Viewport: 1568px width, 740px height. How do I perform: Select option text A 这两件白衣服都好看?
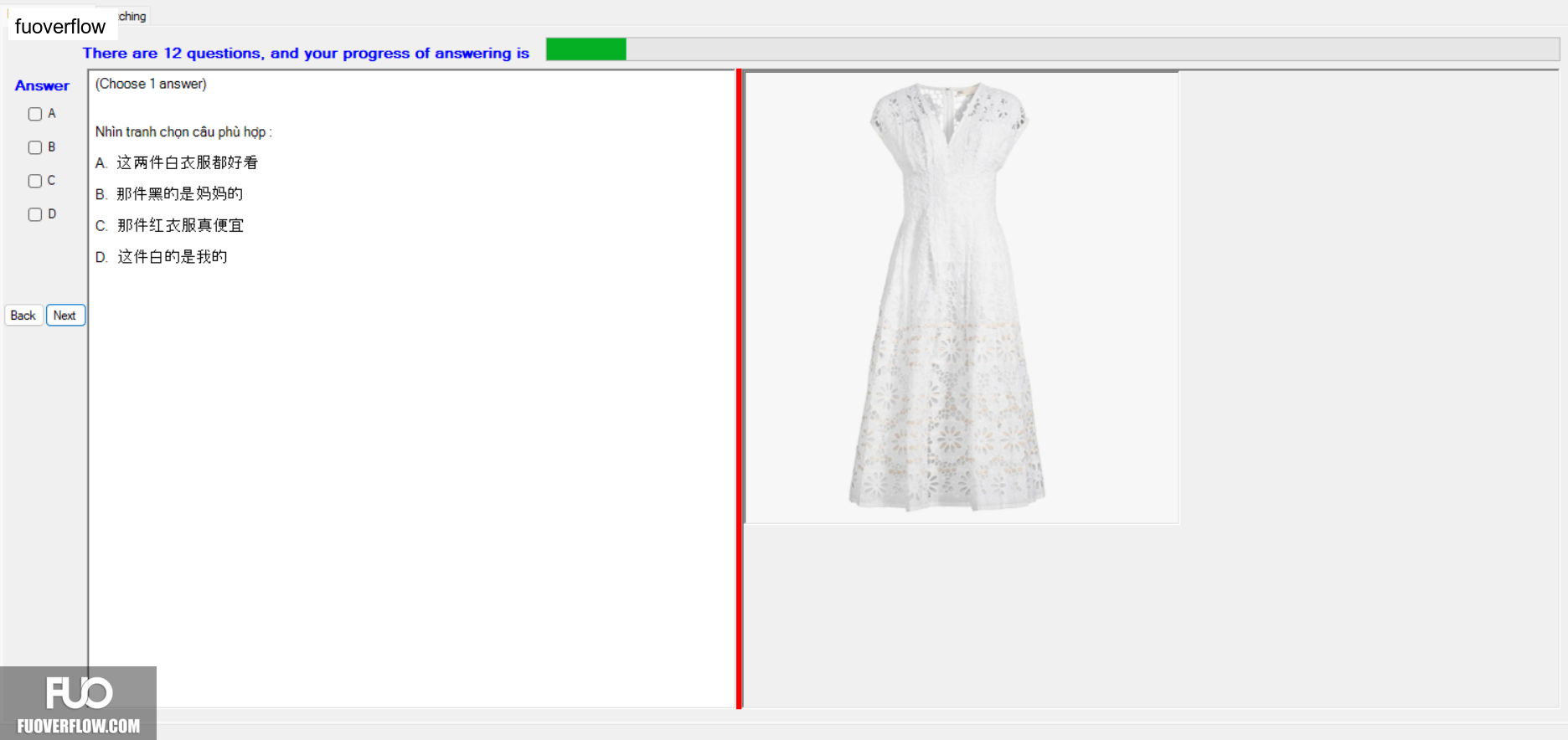pyautogui.click(x=177, y=162)
